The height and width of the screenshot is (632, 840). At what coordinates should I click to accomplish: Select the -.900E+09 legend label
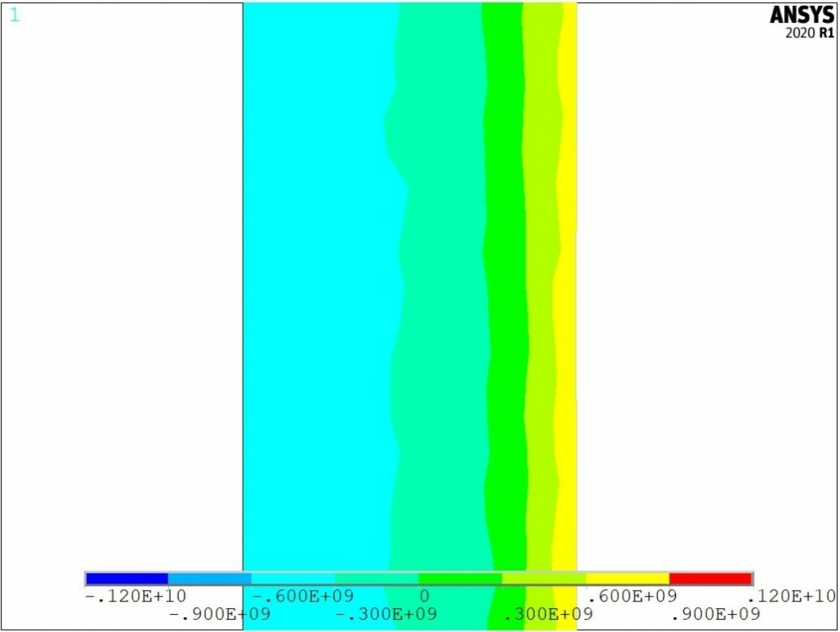[216, 614]
